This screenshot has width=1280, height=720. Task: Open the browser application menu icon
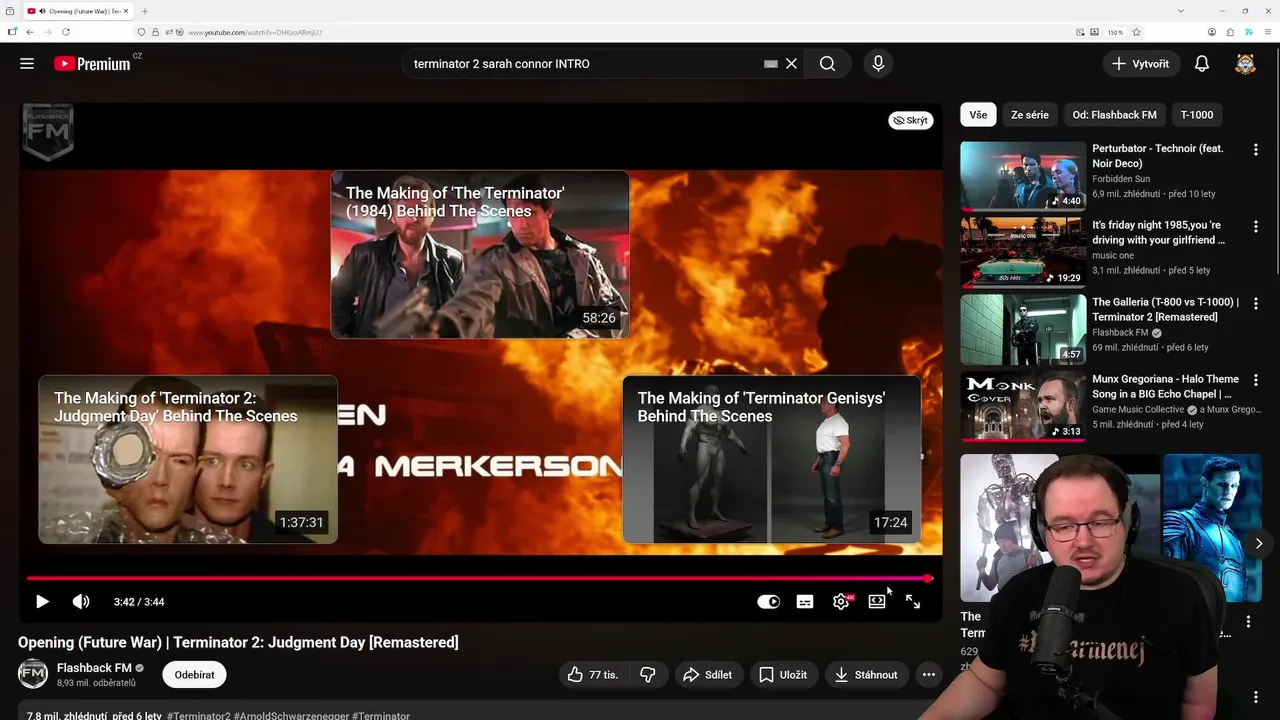[x=1266, y=32]
